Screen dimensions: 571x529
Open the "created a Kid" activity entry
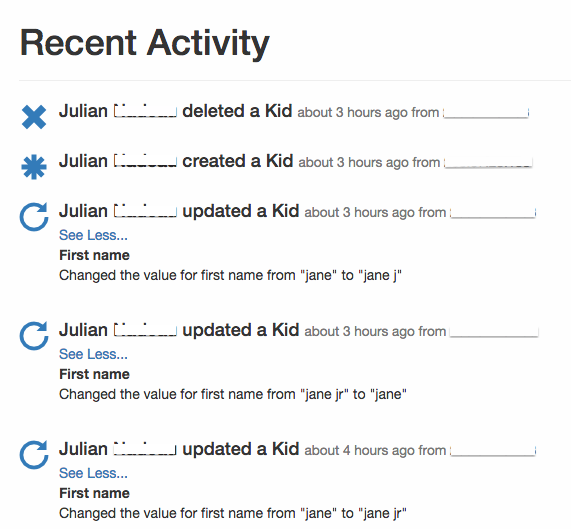(237, 161)
